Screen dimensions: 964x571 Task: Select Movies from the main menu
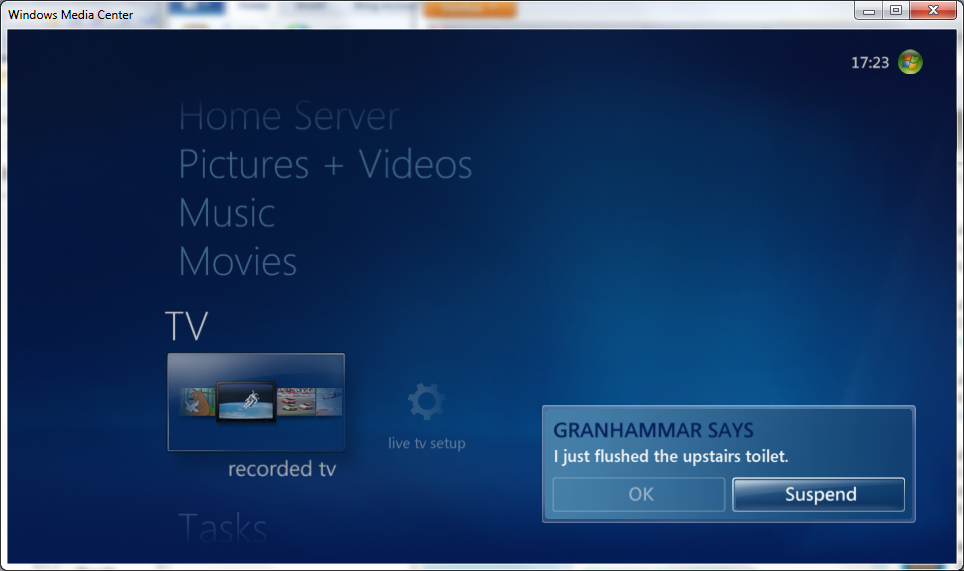238,261
